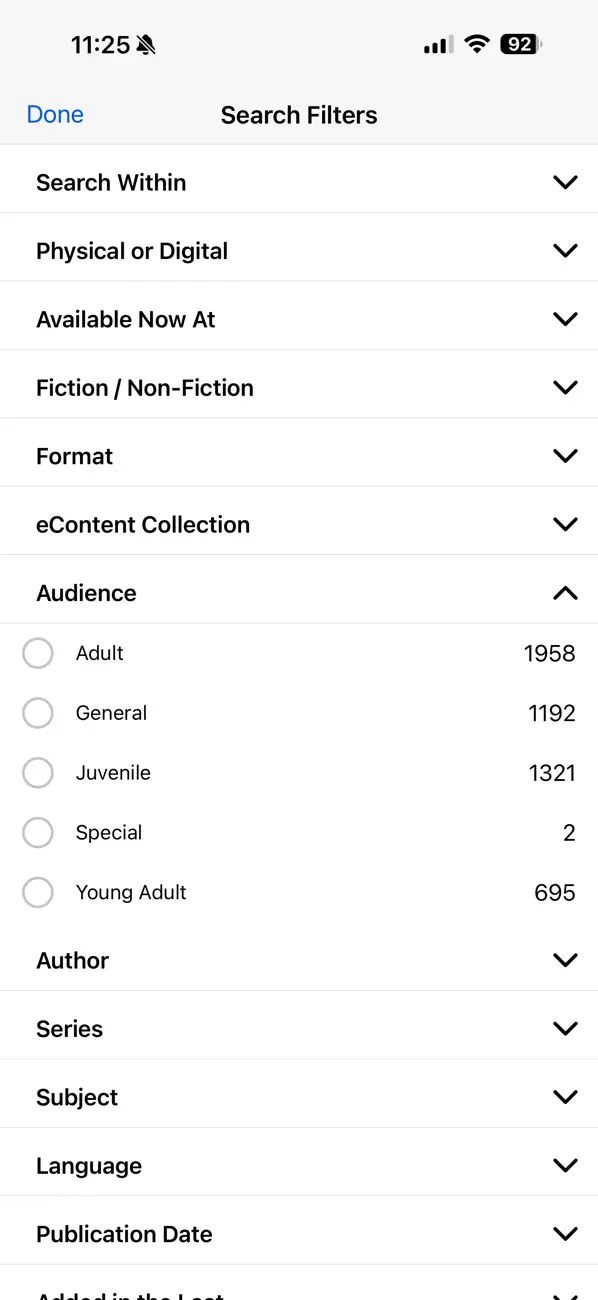
Task: Tap the Wi-Fi status icon
Action: coord(477,45)
